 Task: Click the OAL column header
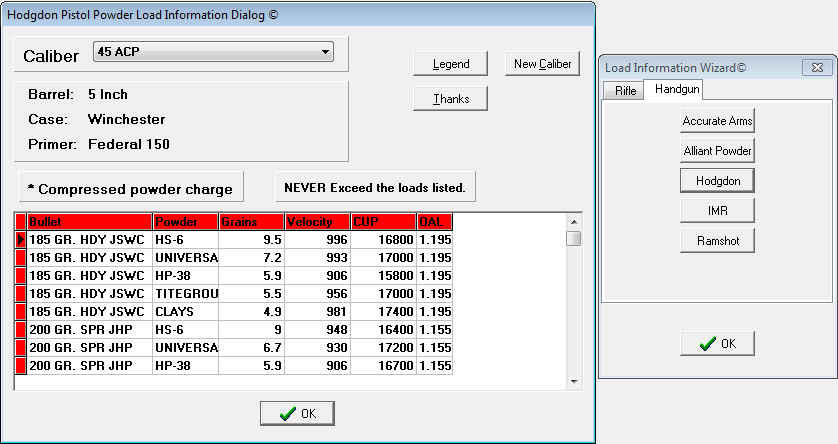click(x=435, y=221)
